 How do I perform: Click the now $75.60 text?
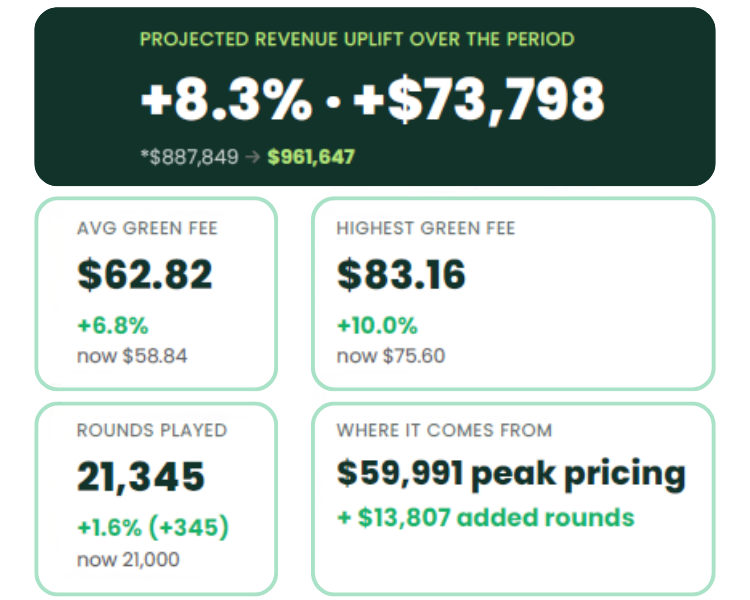pos(391,356)
